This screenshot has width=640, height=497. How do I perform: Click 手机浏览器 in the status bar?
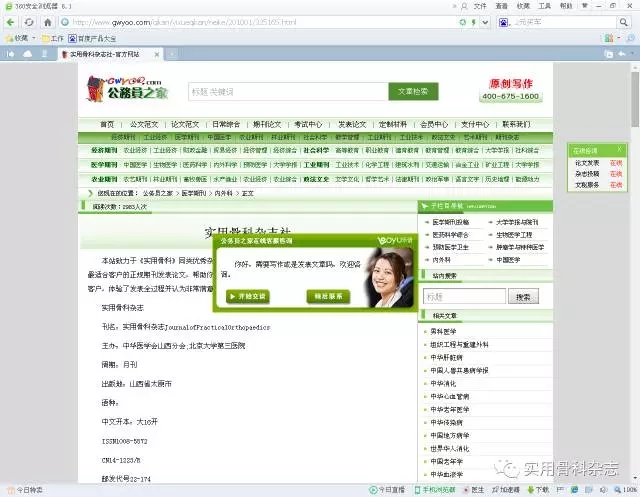pos(435,490)
